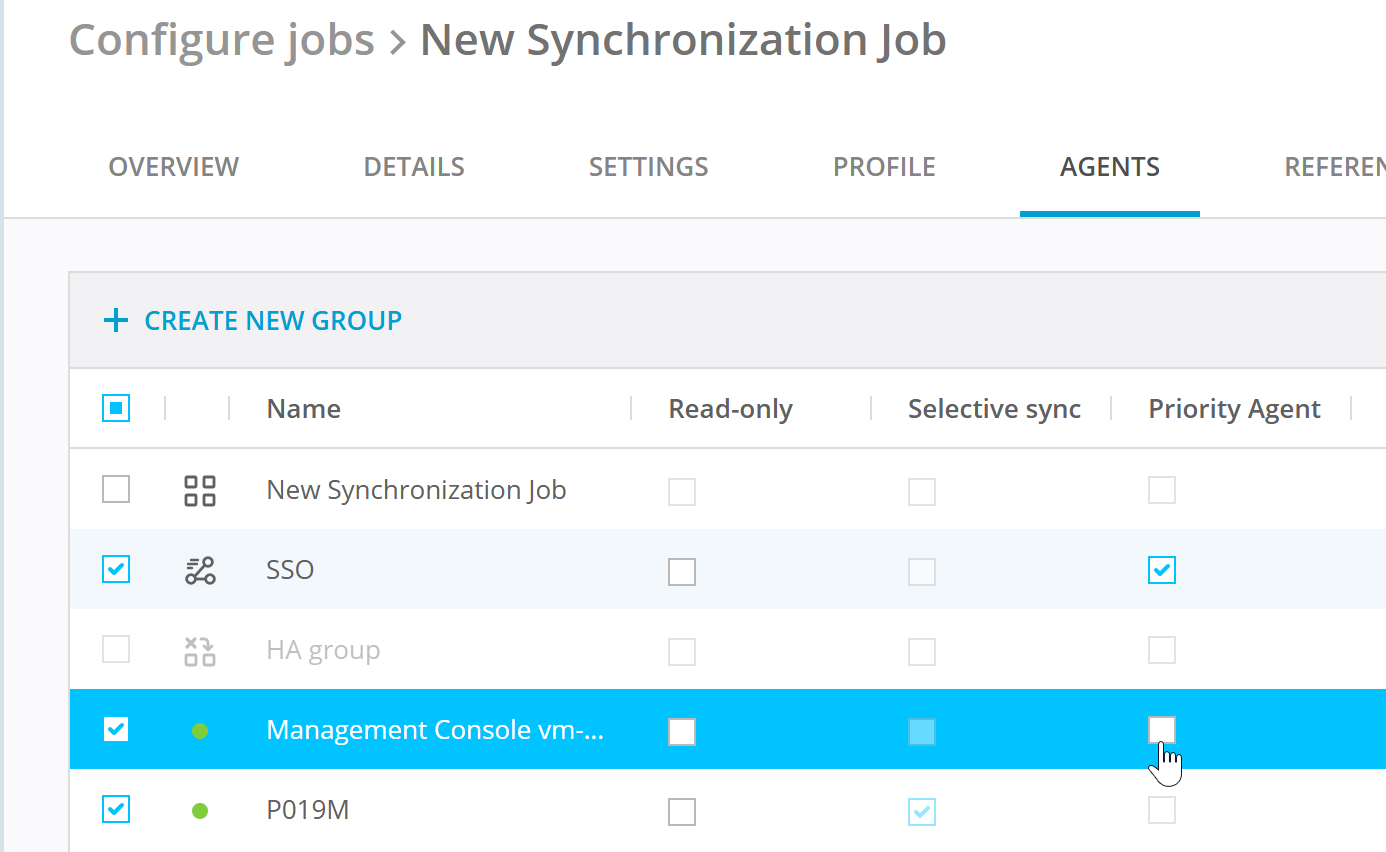
Task: Click green status dot for Management Console
Action: point(200,731)
